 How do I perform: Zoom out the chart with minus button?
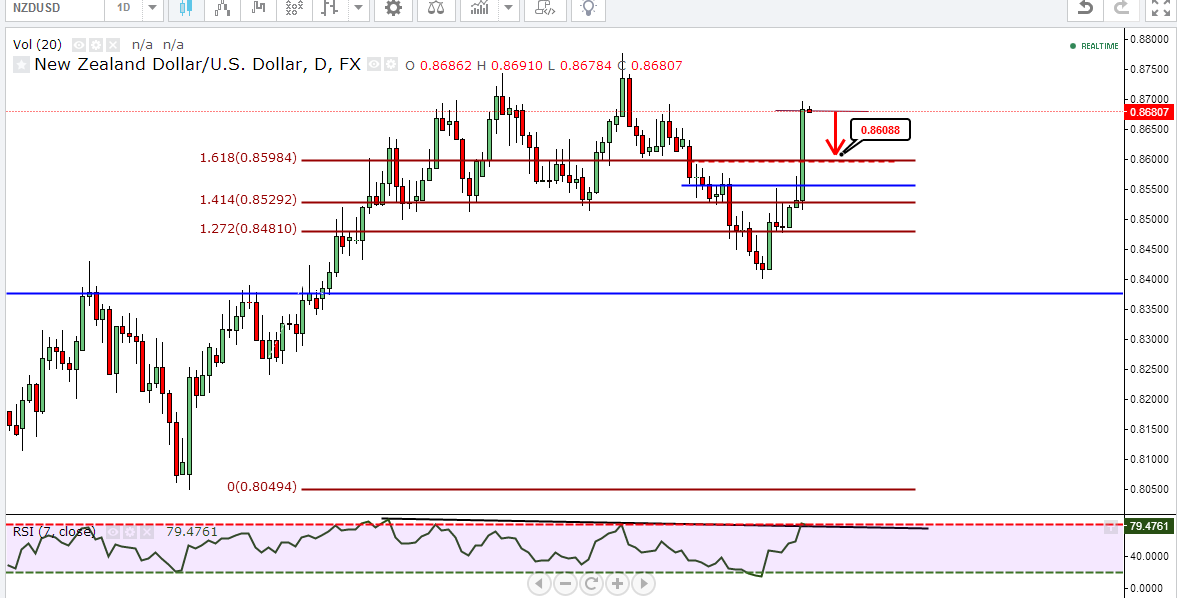pos(565,584)
